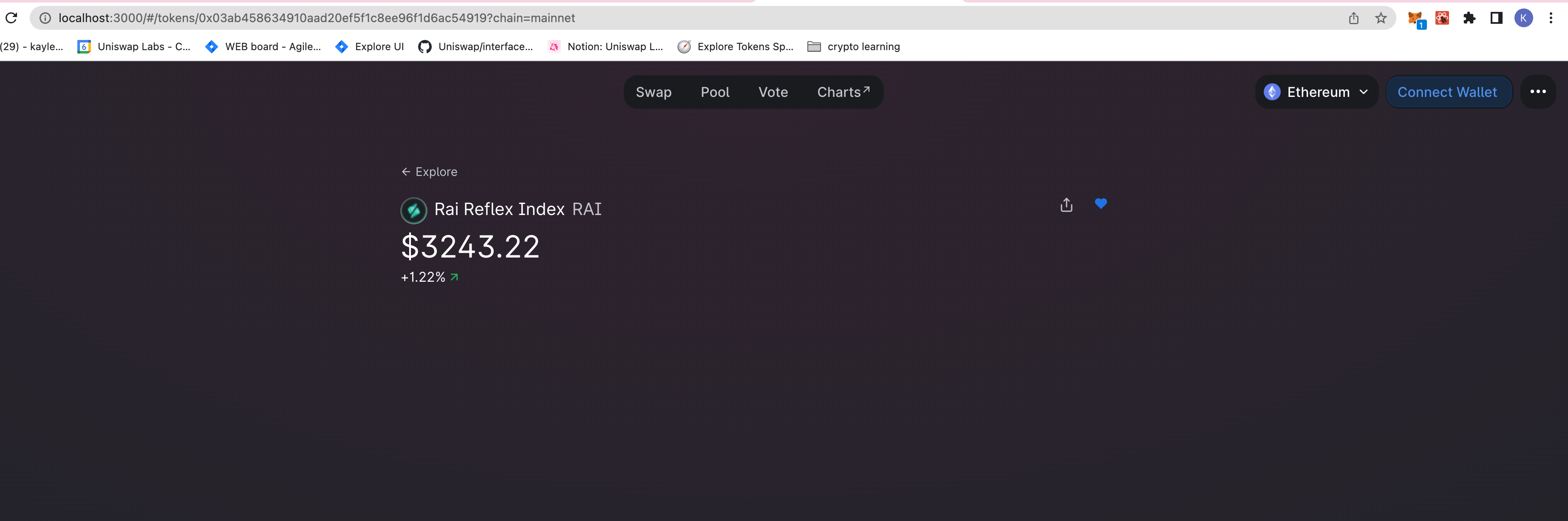Open the browser extensions puzzle icon
Viewport: 1568px width, 521px height.
click(x=1469, y=18)
